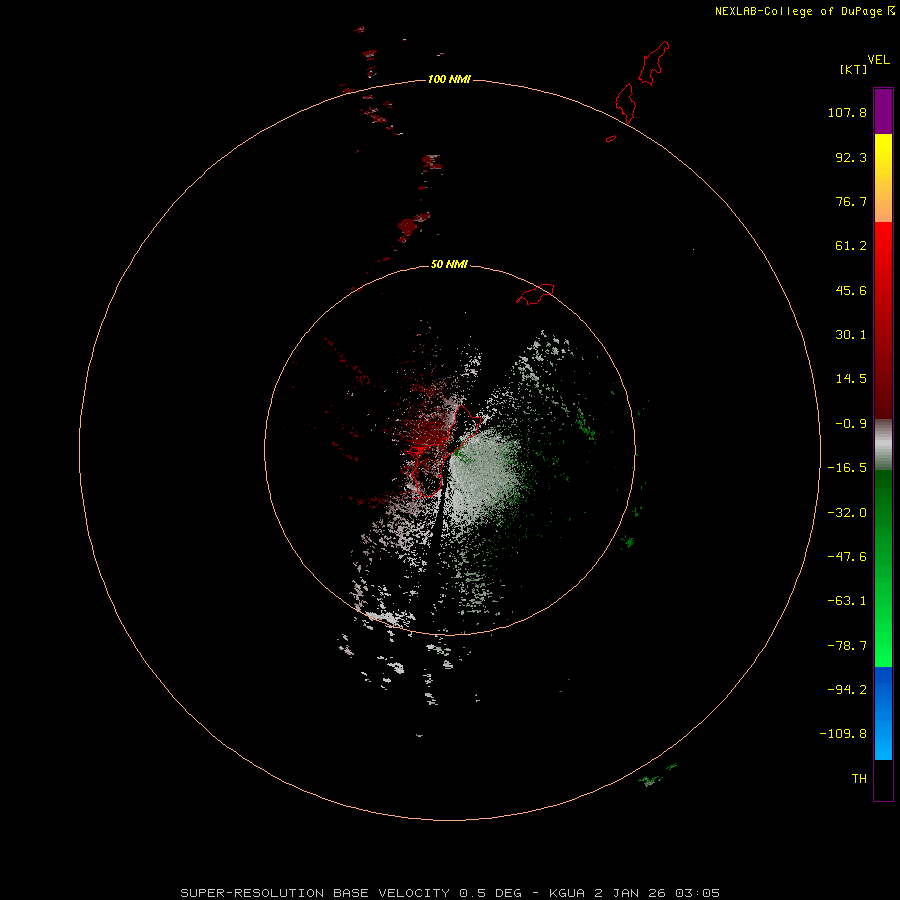Click the [KT] units label
This screenshot has width=900, height=900.
click(x=854, y=69)
